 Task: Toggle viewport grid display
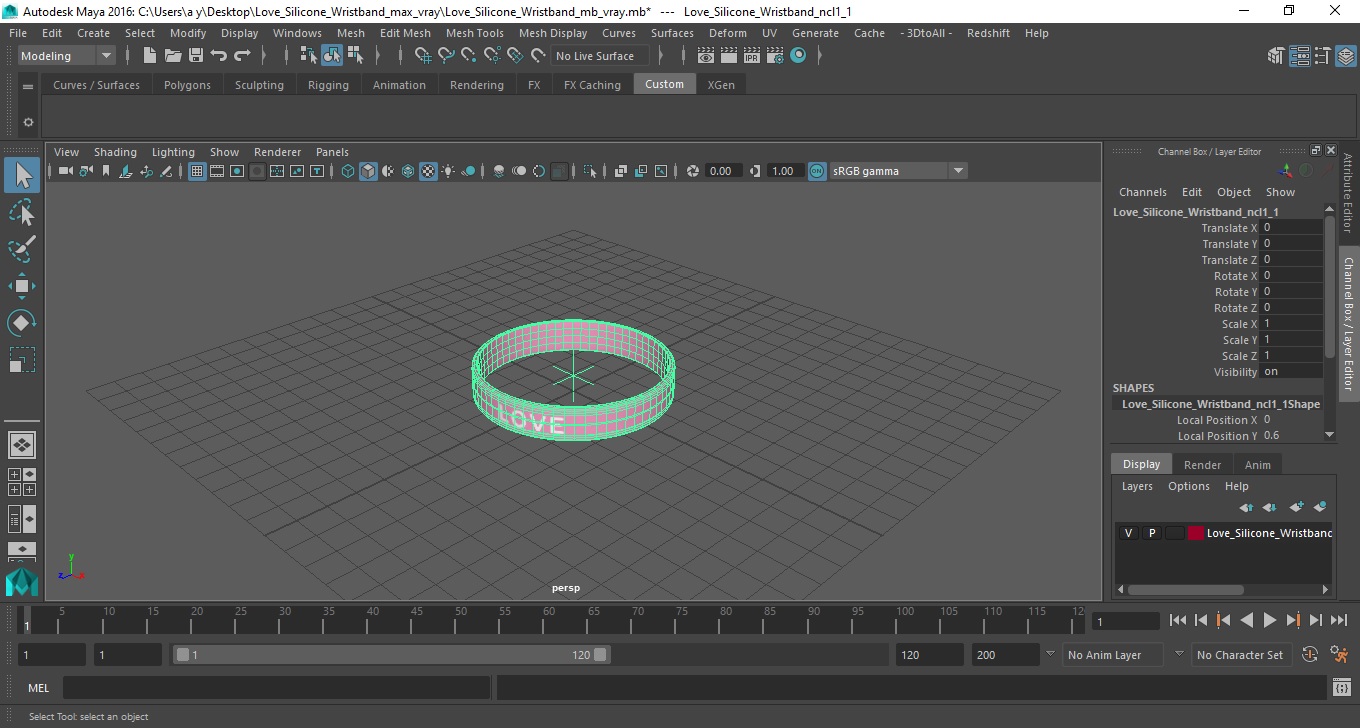(197, 171)
